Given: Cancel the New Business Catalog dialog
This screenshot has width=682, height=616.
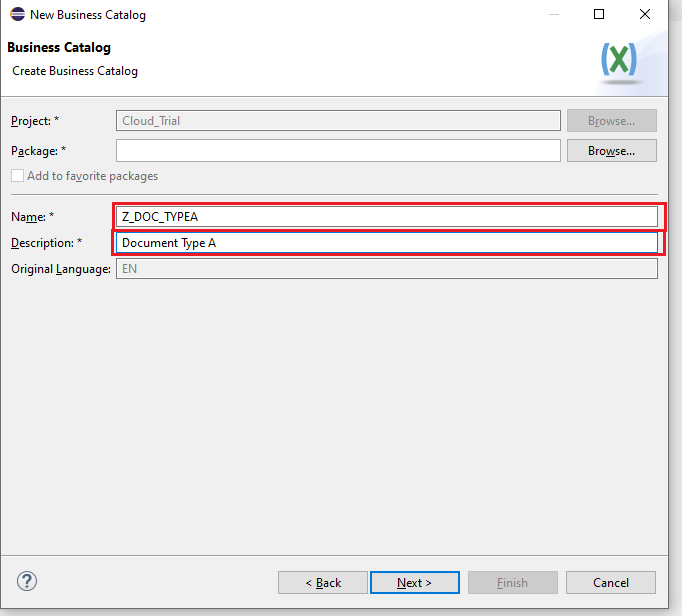Looking at the screenshot, I should pyautogui.click(x=611, y=583).
